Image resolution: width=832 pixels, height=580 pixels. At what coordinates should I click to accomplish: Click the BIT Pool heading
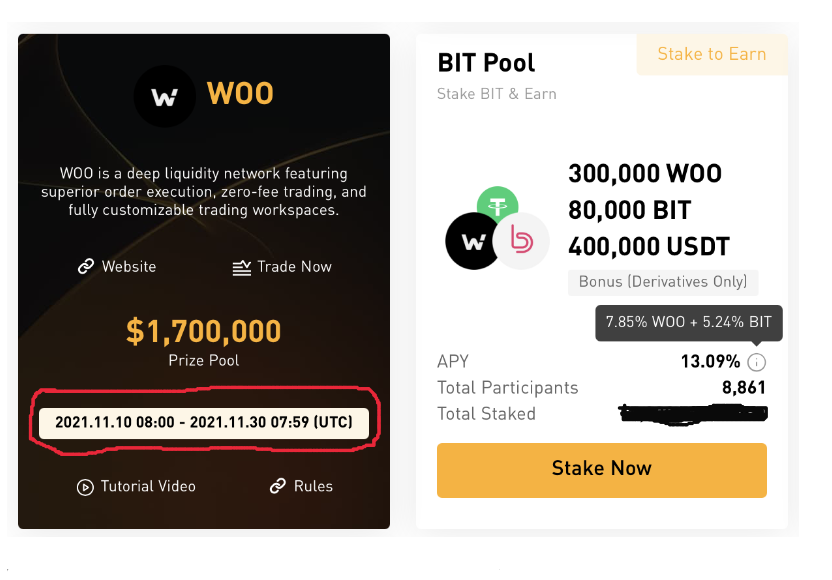486,62
